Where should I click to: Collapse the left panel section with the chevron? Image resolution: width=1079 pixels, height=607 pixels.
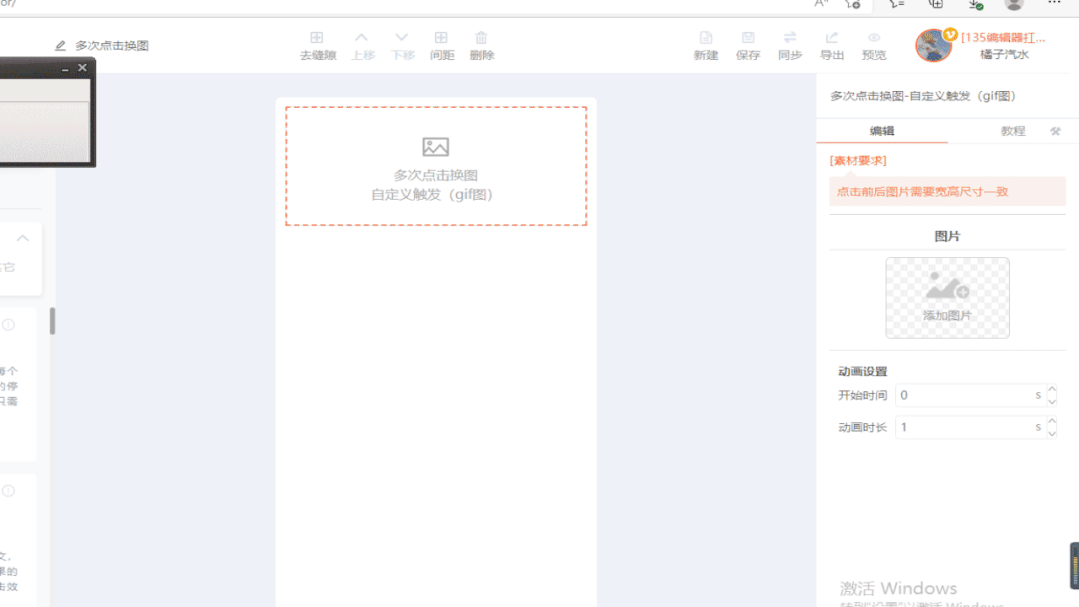[x=22, y=238]
